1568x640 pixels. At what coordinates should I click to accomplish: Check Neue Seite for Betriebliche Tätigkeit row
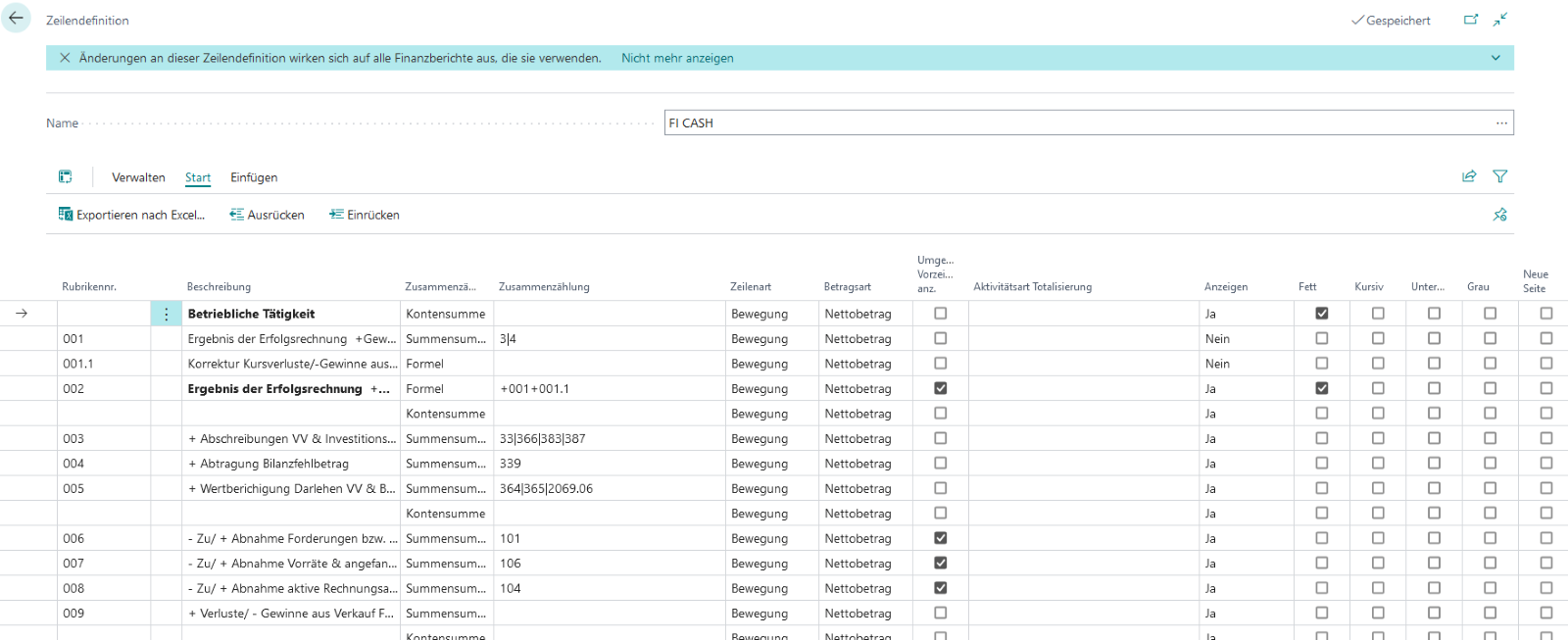pos(1546,314)
